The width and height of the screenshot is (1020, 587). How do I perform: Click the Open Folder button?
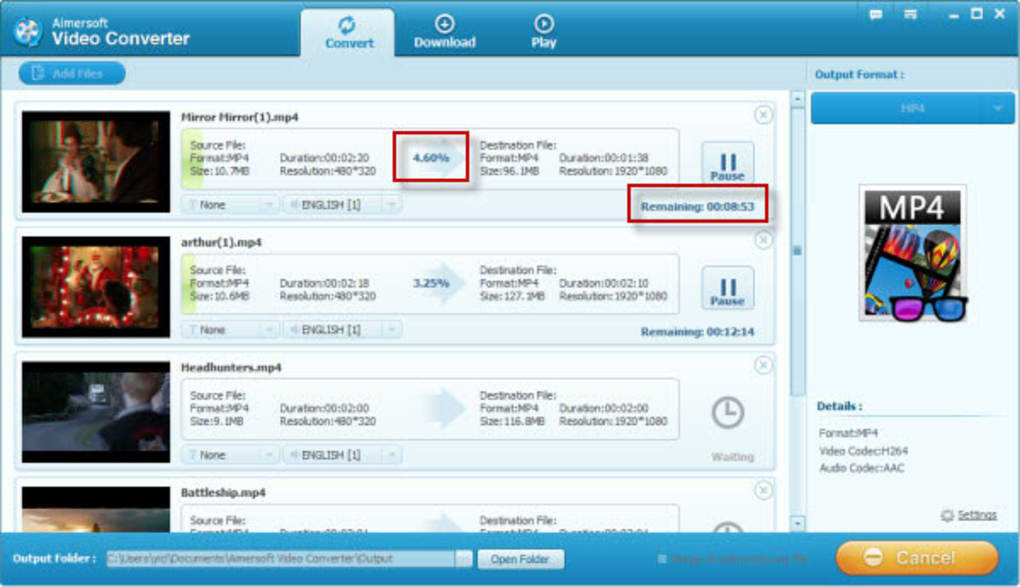[x=520, y=559]
